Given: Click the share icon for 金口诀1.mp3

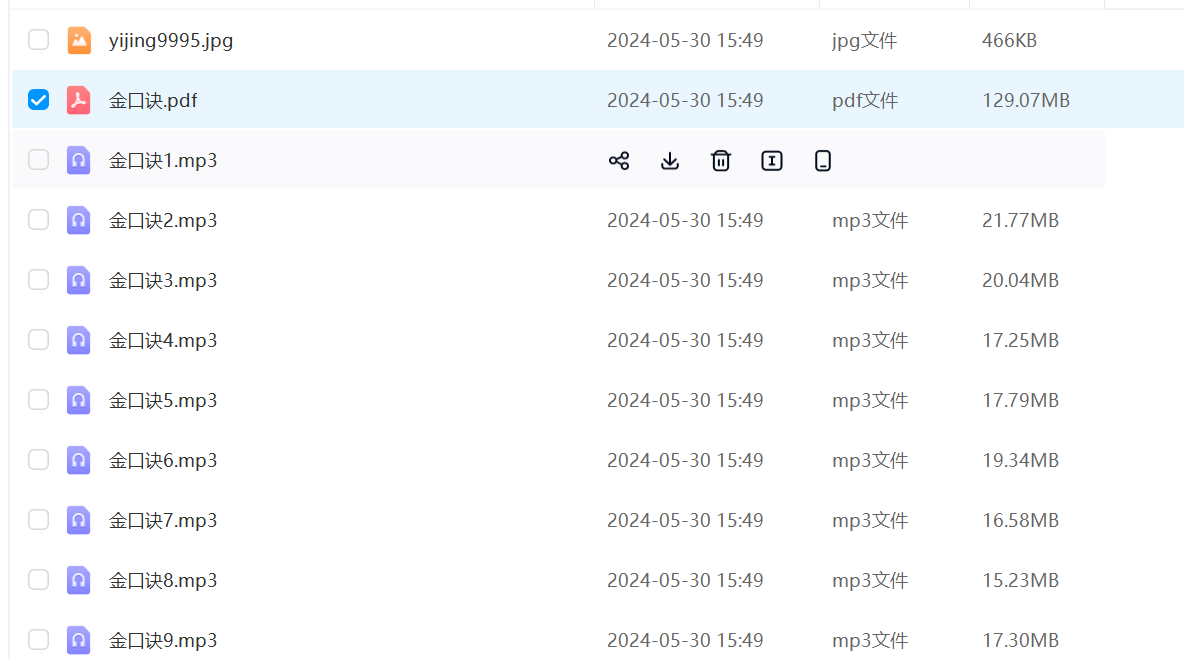Looking at the screenshot, I should (x=619, y=160).
